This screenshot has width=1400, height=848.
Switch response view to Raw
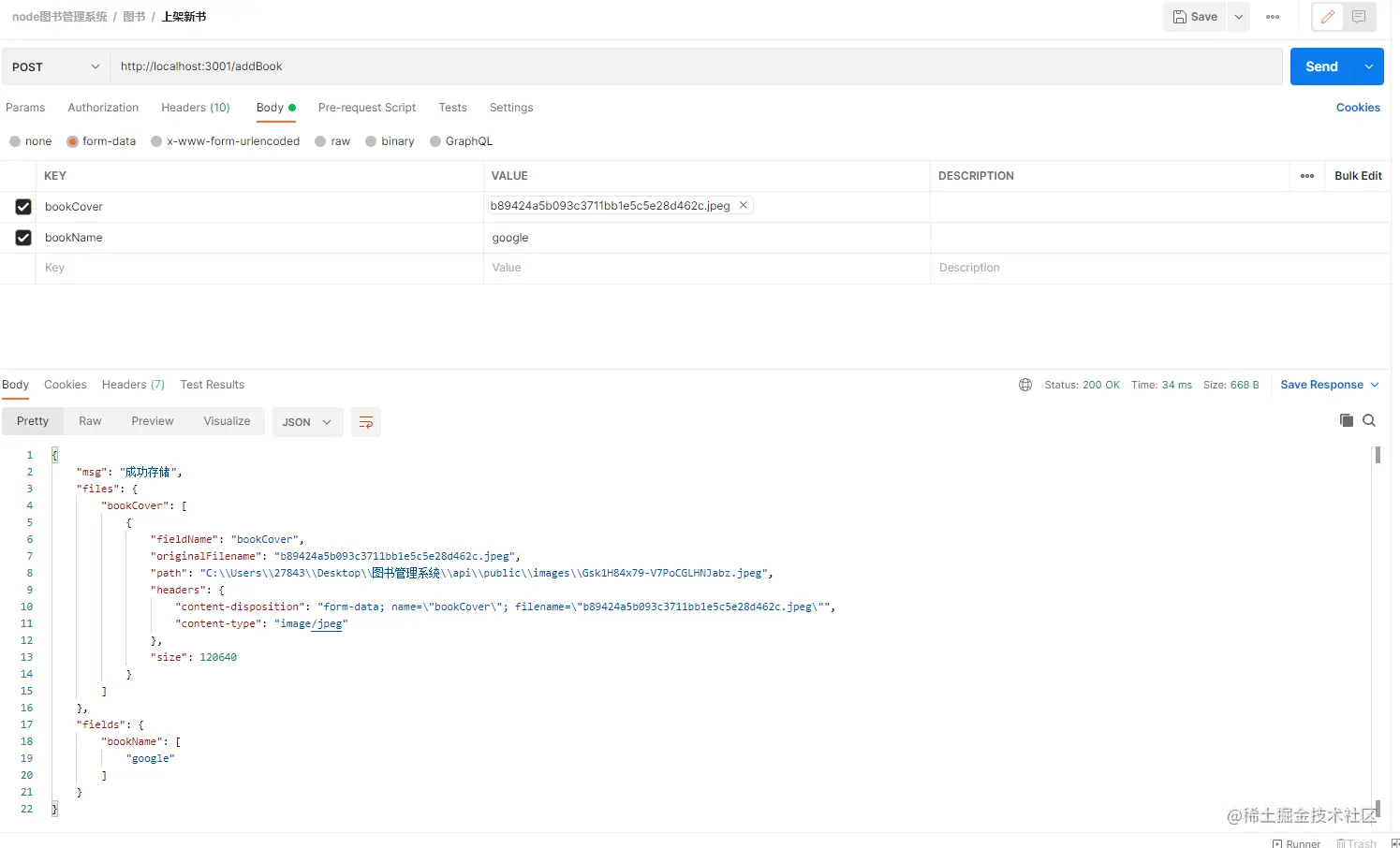pyautogui.click(x=90, y=421)
